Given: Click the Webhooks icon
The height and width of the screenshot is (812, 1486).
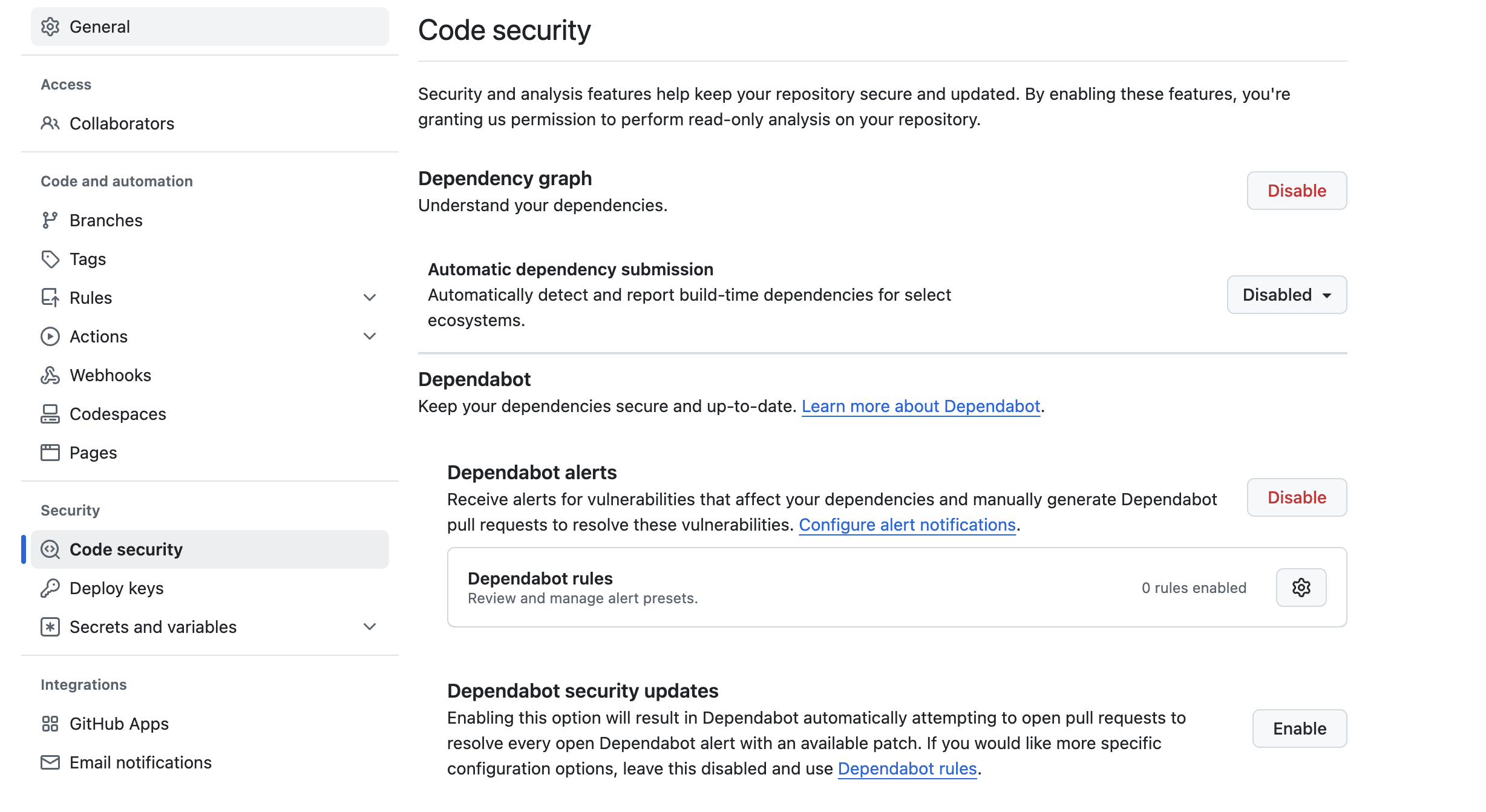Looking at the screenshot, I should click(51, 375).
